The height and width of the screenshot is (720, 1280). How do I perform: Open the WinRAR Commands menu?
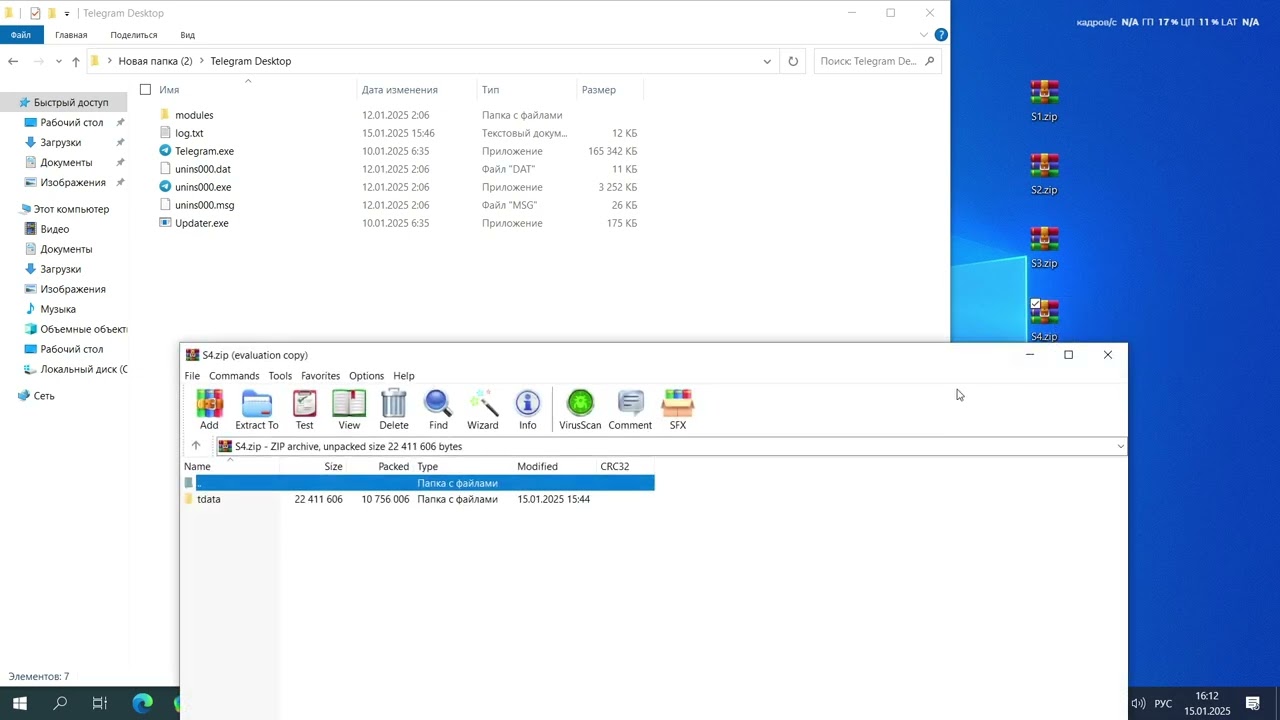click(234, 376)
